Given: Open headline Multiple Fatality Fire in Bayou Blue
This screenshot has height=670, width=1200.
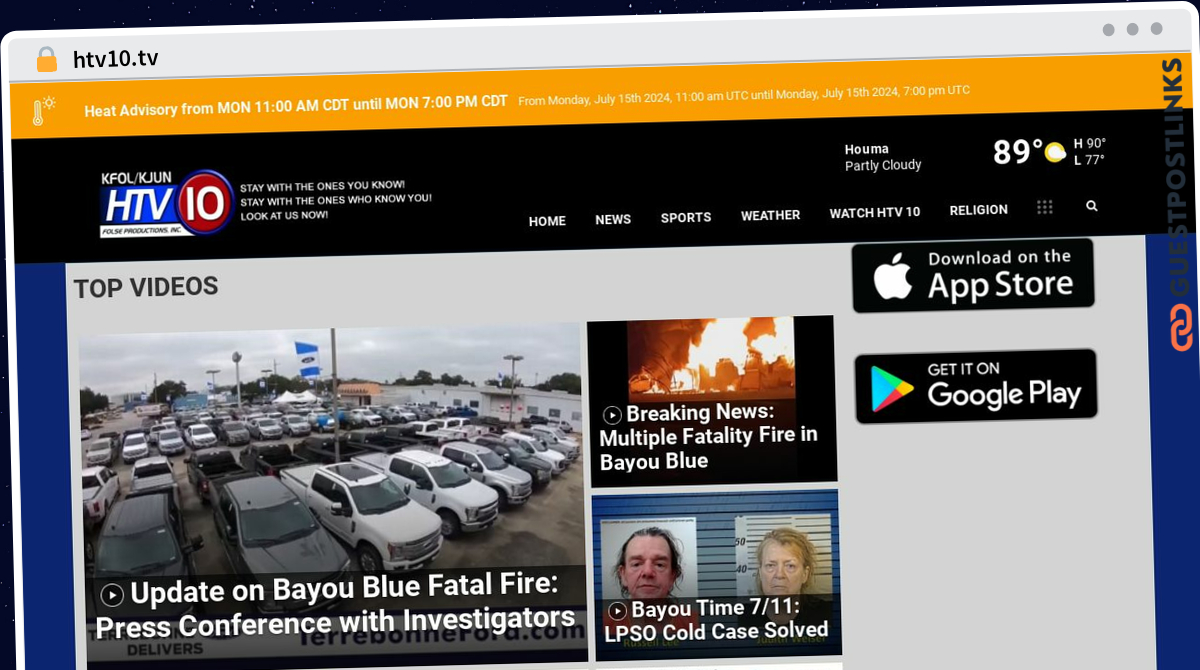Looking at the screenshot, I should (708, 437).
